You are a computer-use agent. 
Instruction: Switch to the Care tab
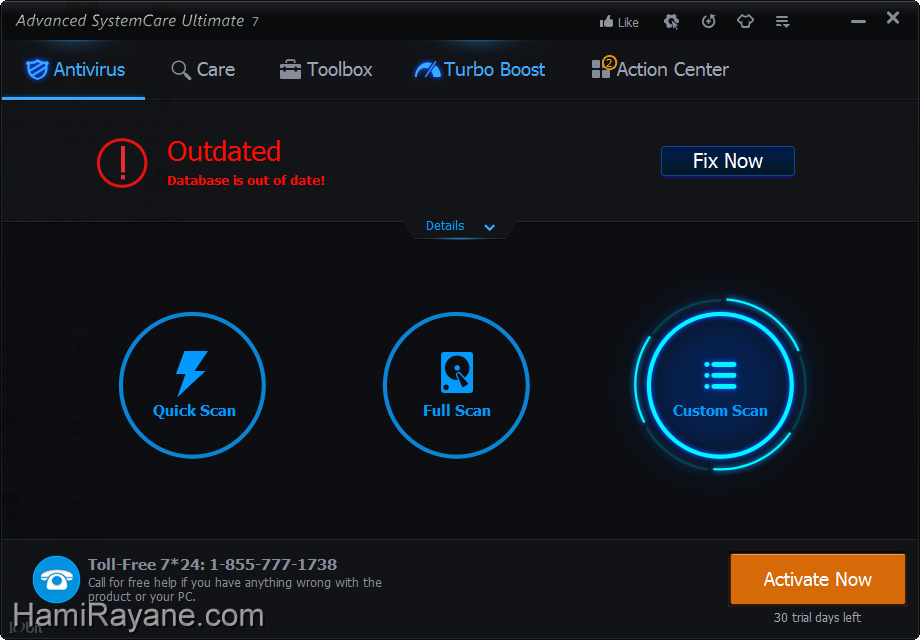pyautogui.click(x=203, y=70)
